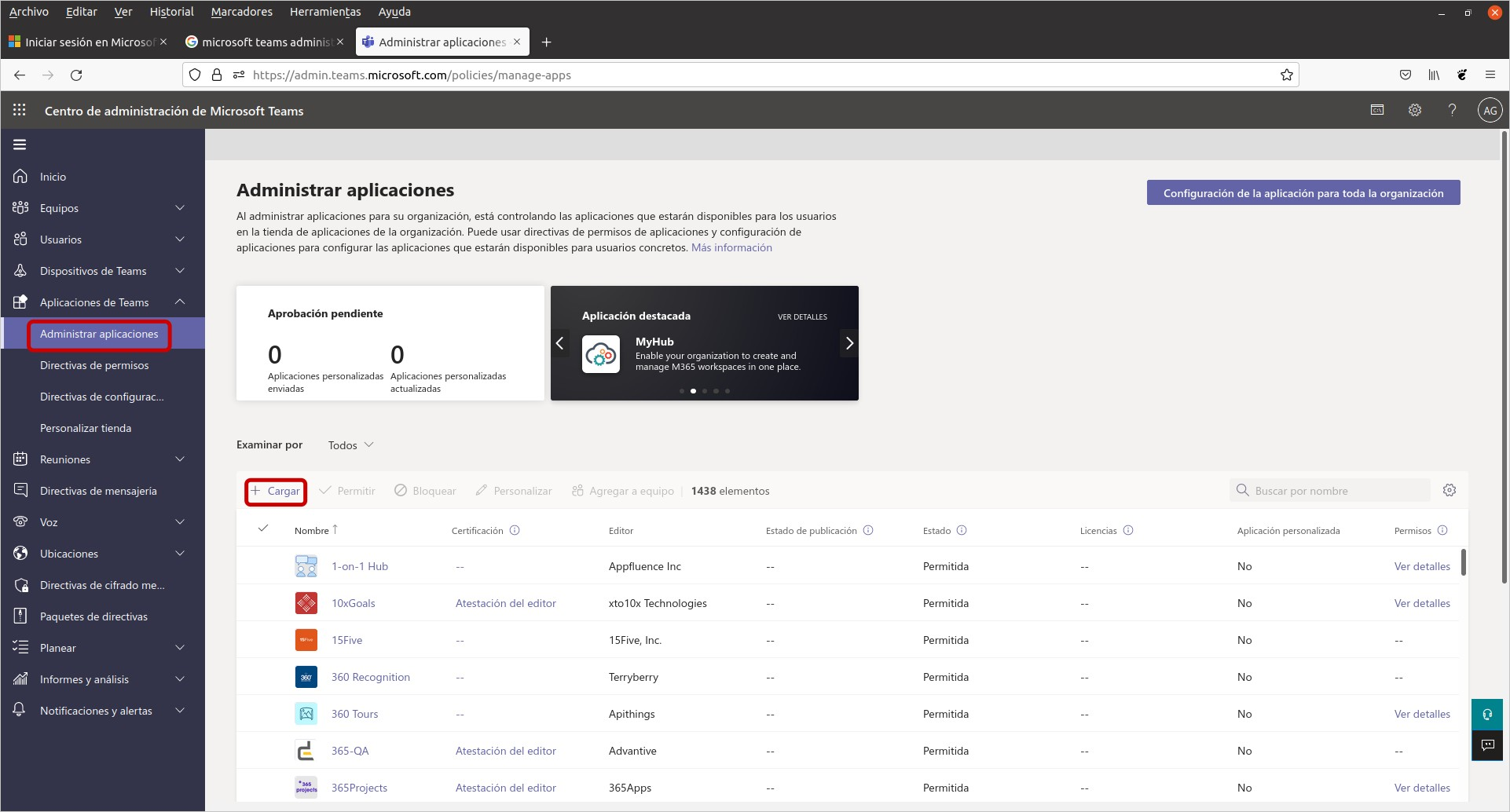Open the 360 Tours app name link
The height and width of the screenshot is (812, 1510).
354,714
